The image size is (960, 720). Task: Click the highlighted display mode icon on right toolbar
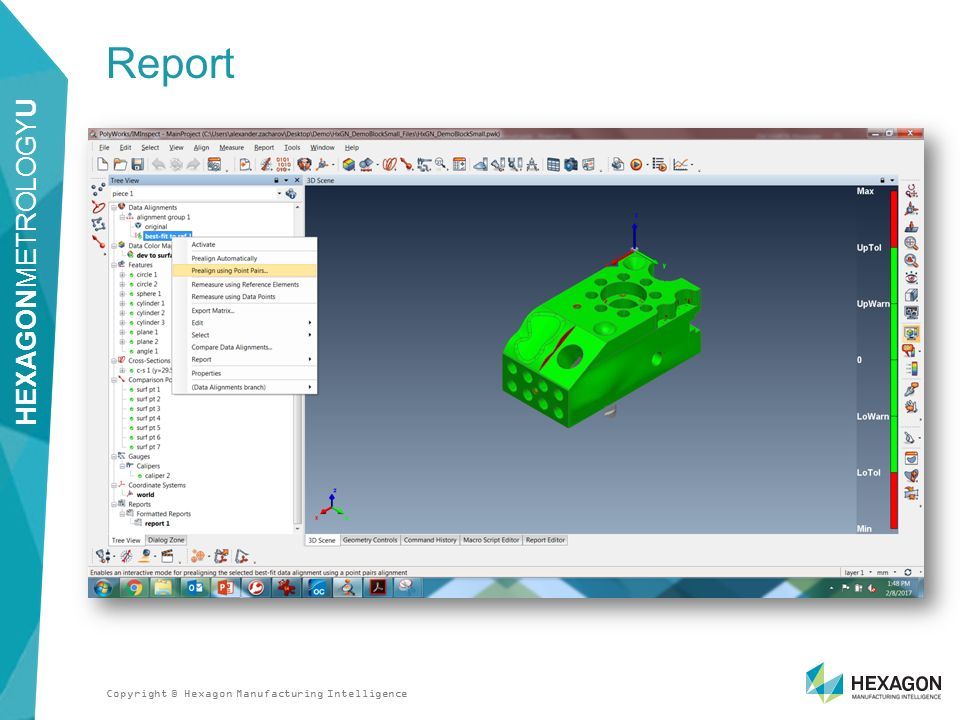(911, 333)
